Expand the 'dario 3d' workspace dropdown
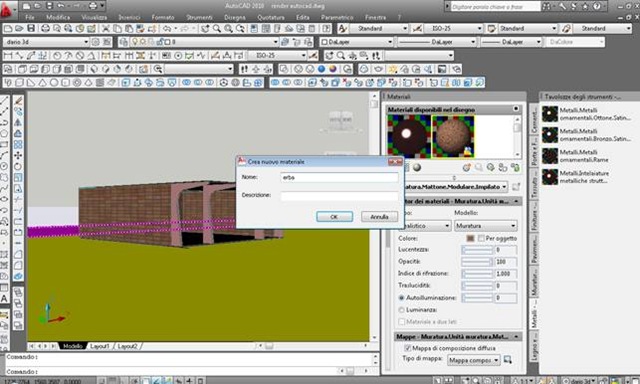Screen dimensions: 640x384 tap(46, 42)
